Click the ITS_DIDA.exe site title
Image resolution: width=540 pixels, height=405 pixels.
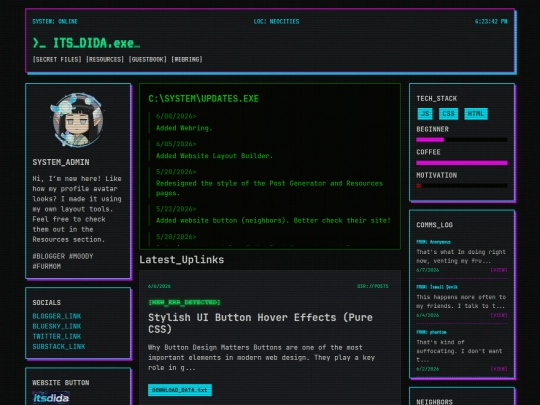[86, 43]
